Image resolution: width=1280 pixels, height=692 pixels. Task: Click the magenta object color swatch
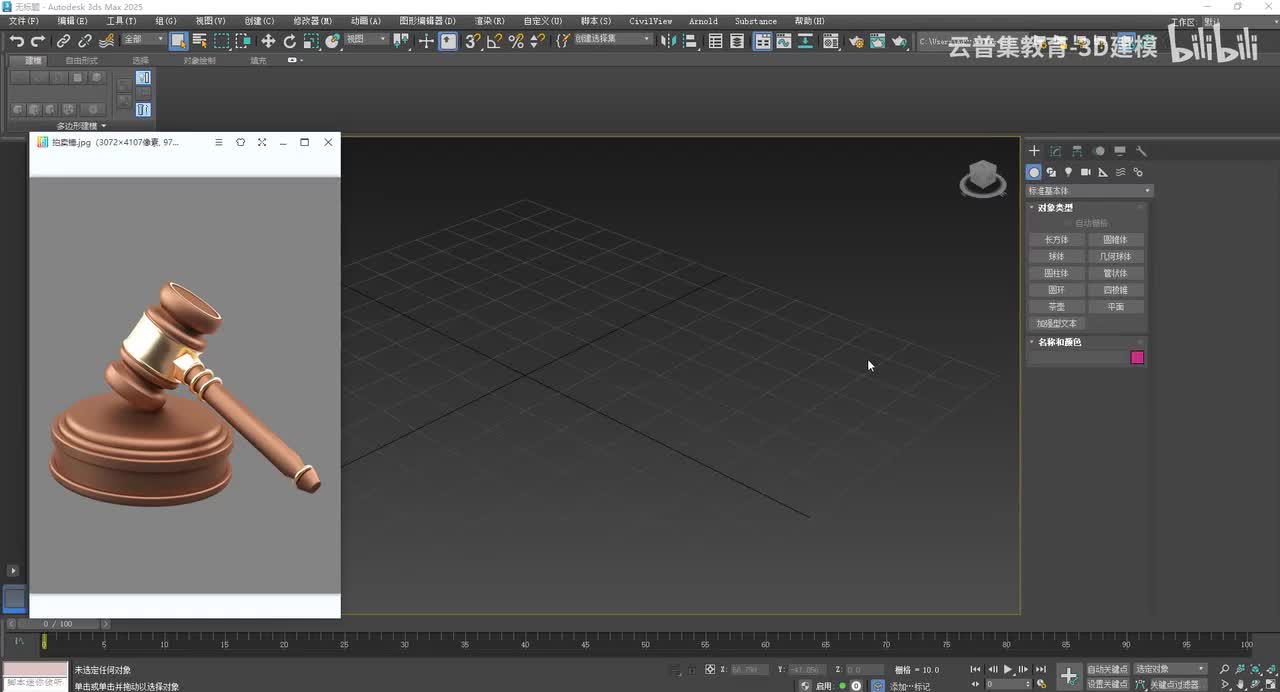point(1137,358)
